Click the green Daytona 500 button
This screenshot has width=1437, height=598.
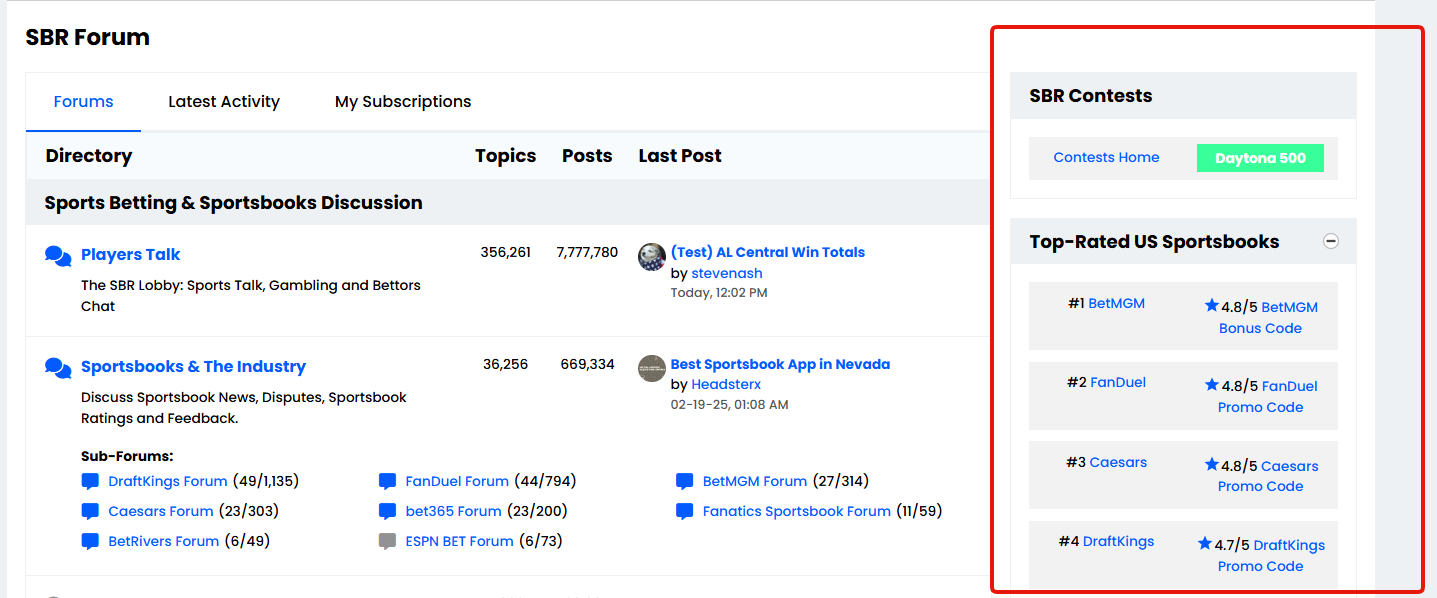1260,158
